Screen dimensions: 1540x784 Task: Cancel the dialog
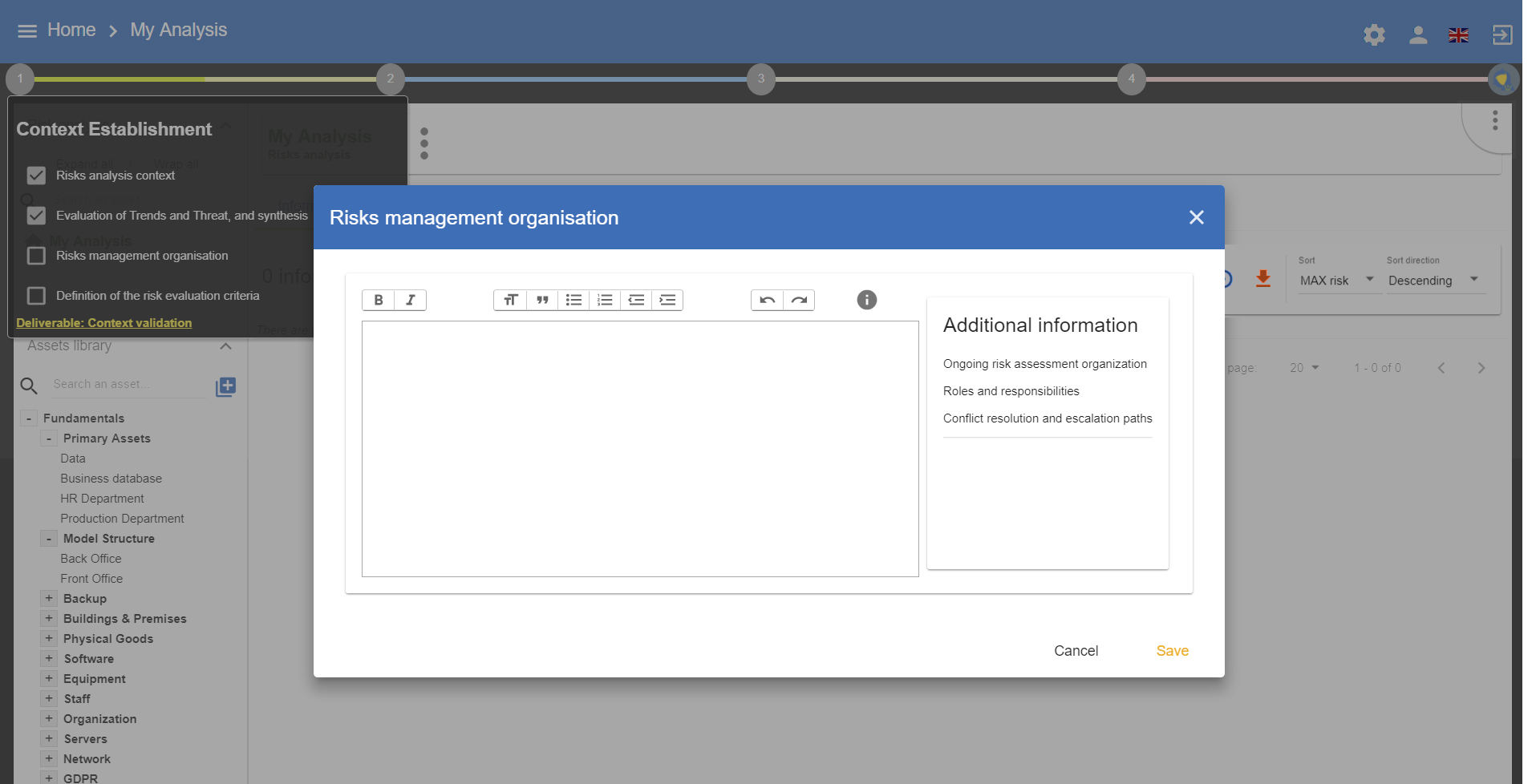point(1076,651)
